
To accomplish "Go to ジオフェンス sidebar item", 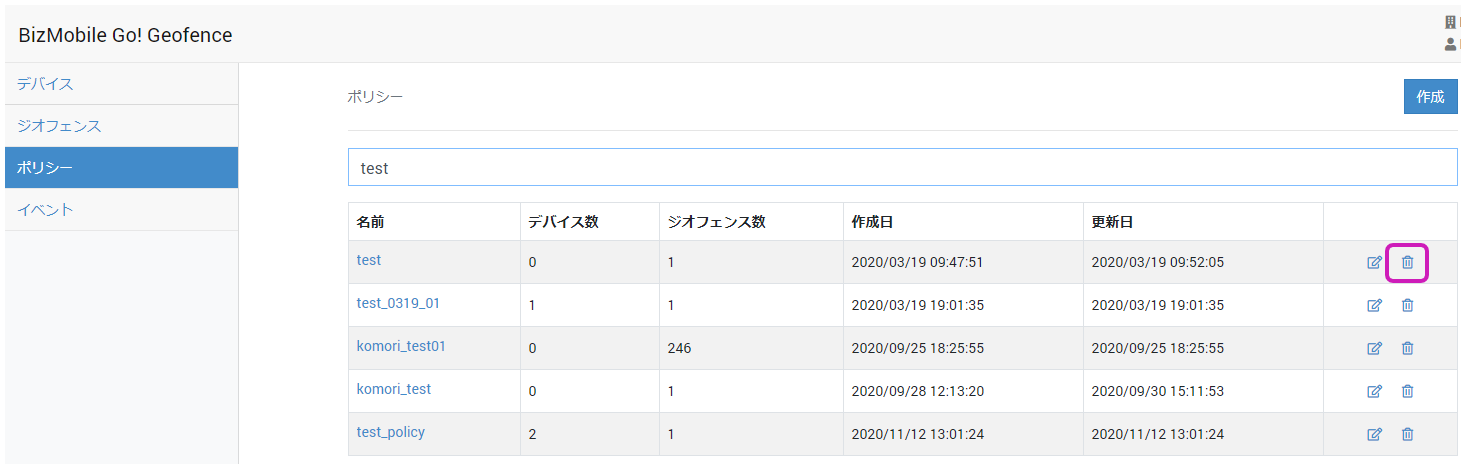I will pos(59,126).
